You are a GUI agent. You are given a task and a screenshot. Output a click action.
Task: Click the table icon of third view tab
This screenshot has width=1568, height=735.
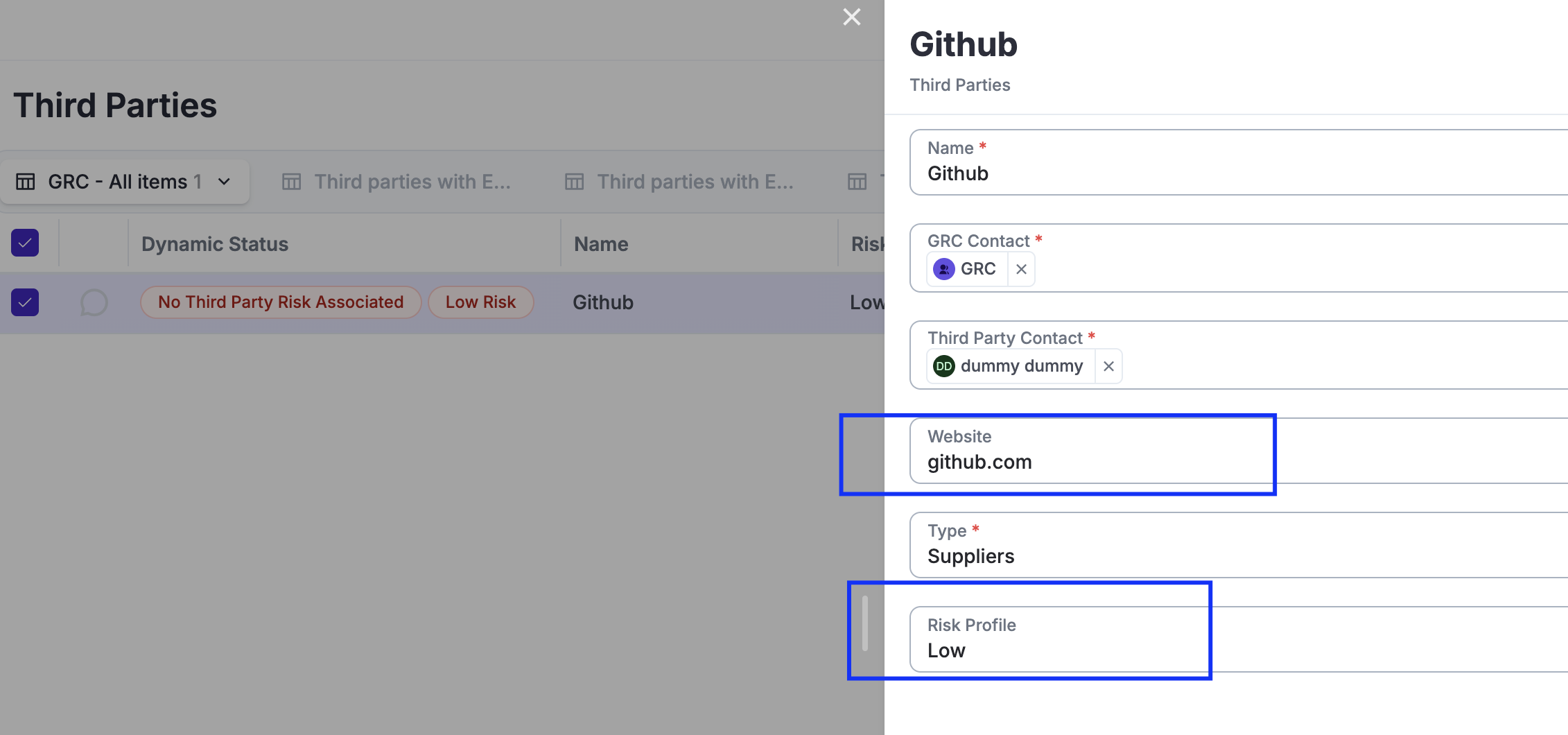(x=575, y=182)
